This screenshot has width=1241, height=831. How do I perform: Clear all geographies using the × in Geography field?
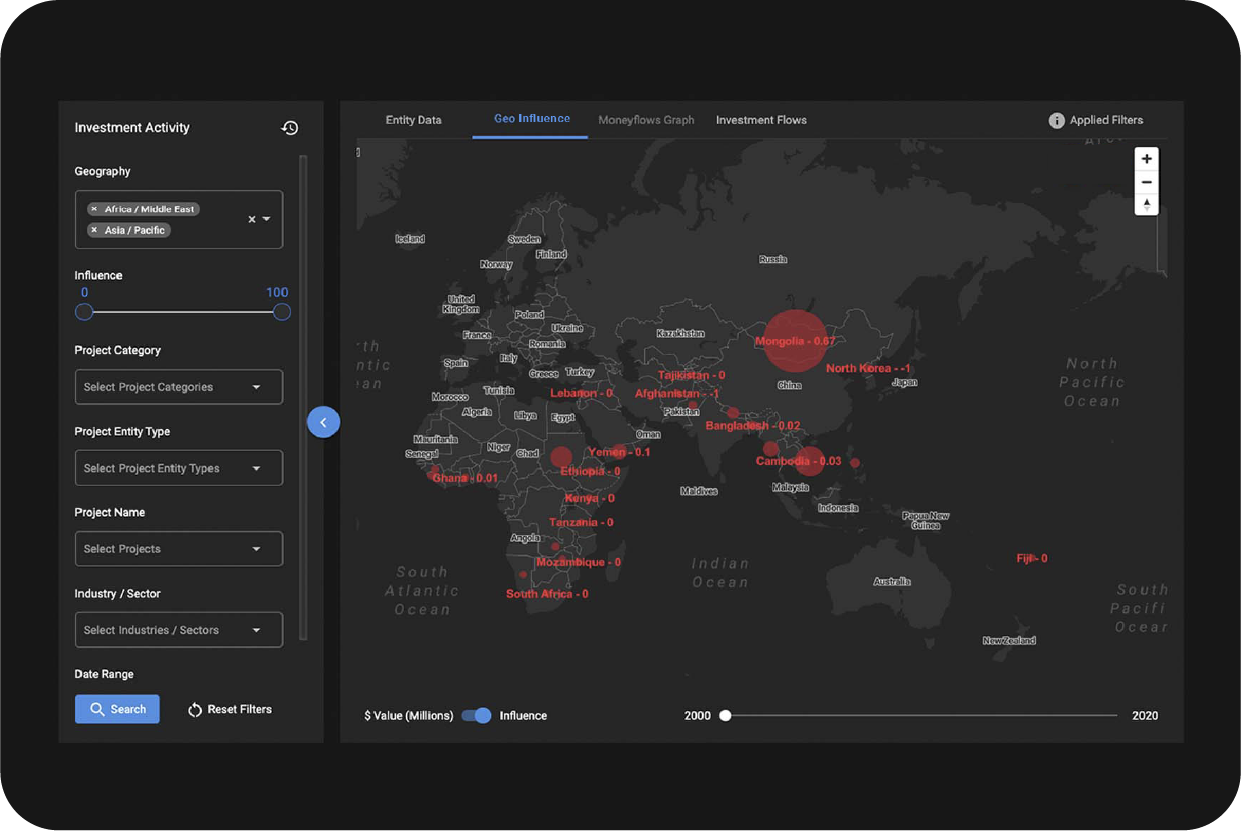coord(250,219)
